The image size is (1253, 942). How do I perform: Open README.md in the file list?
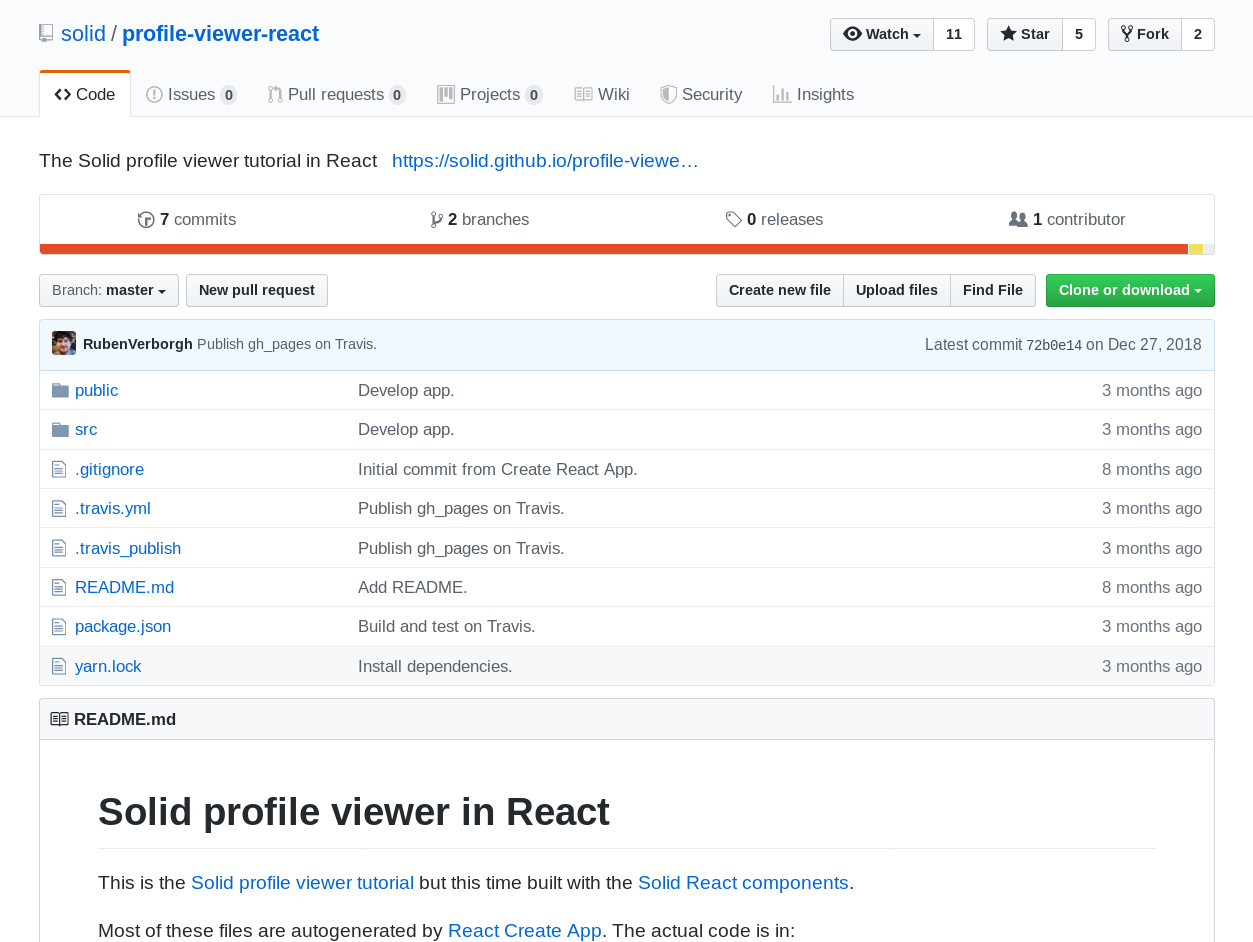click(125, 587)
